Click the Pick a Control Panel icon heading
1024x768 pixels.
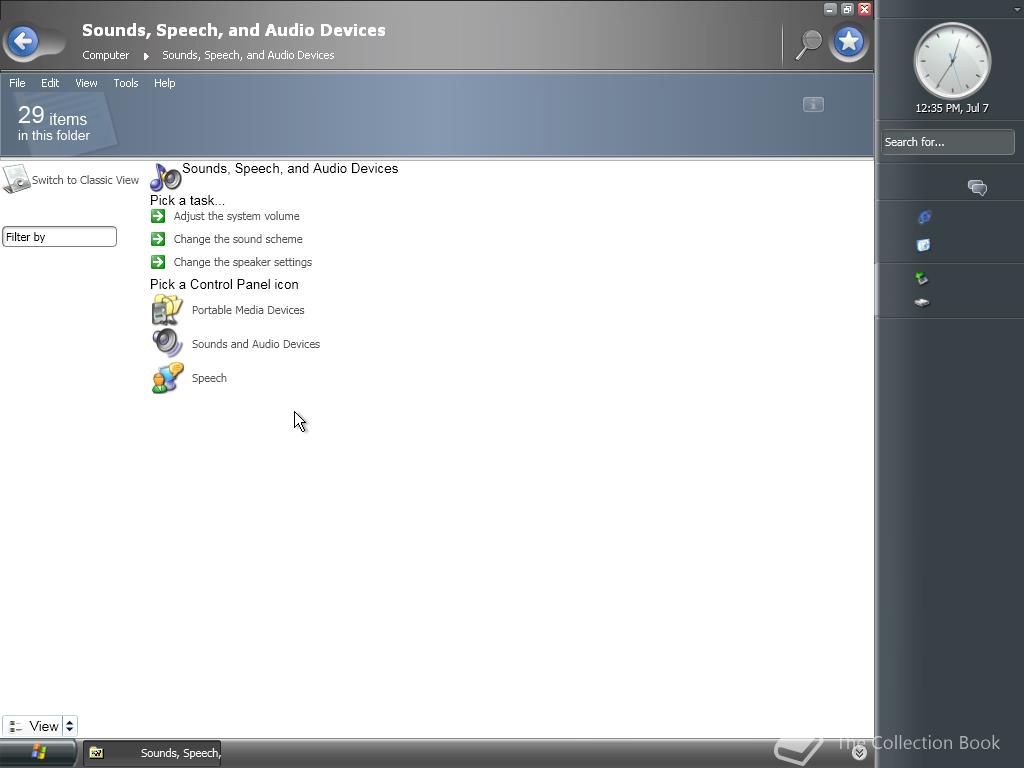coord(224,285)
